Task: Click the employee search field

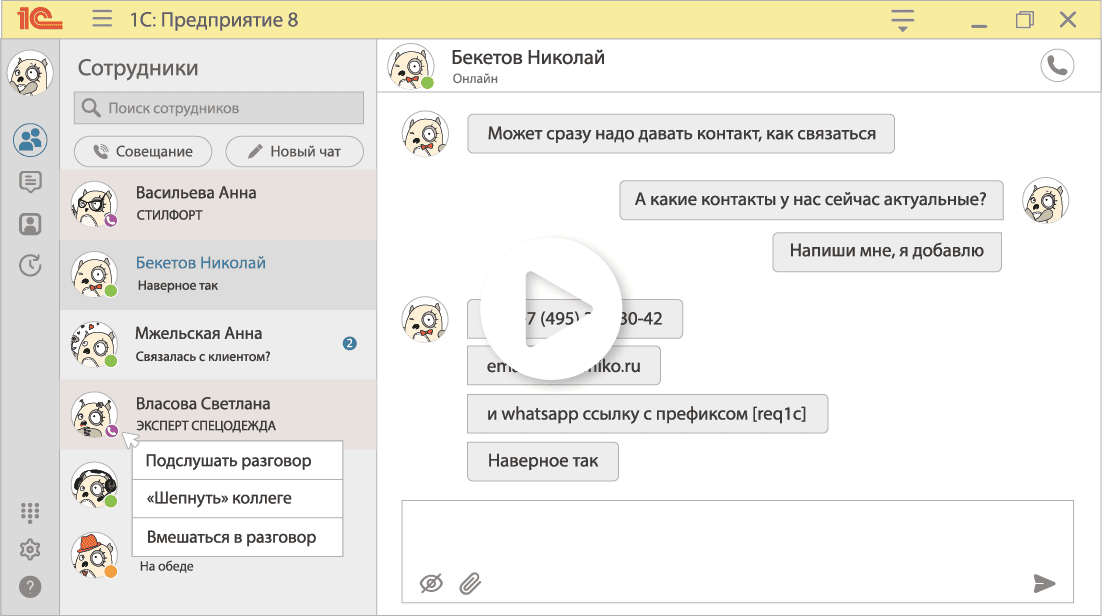Action: 218,107
